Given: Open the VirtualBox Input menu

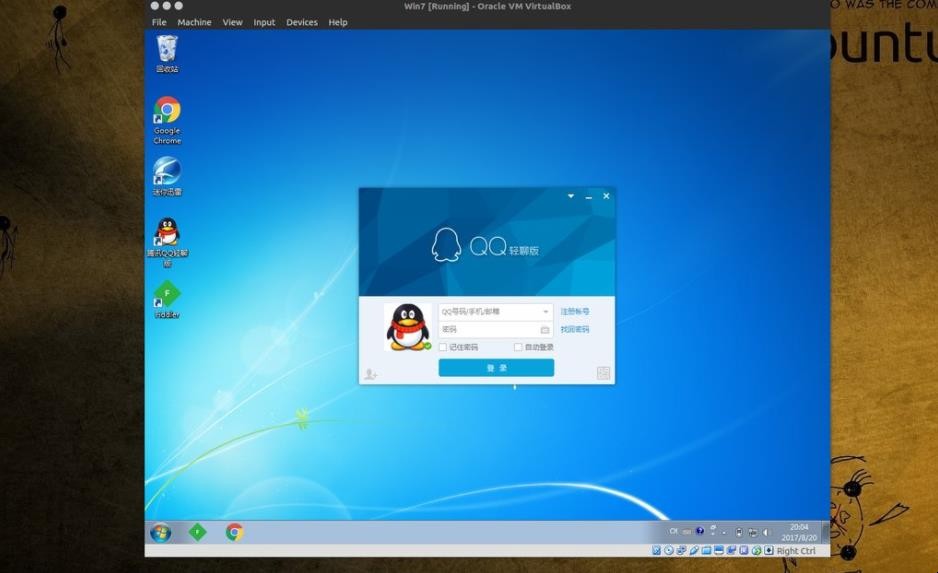Looking at the screenshot, I should 264,22.
